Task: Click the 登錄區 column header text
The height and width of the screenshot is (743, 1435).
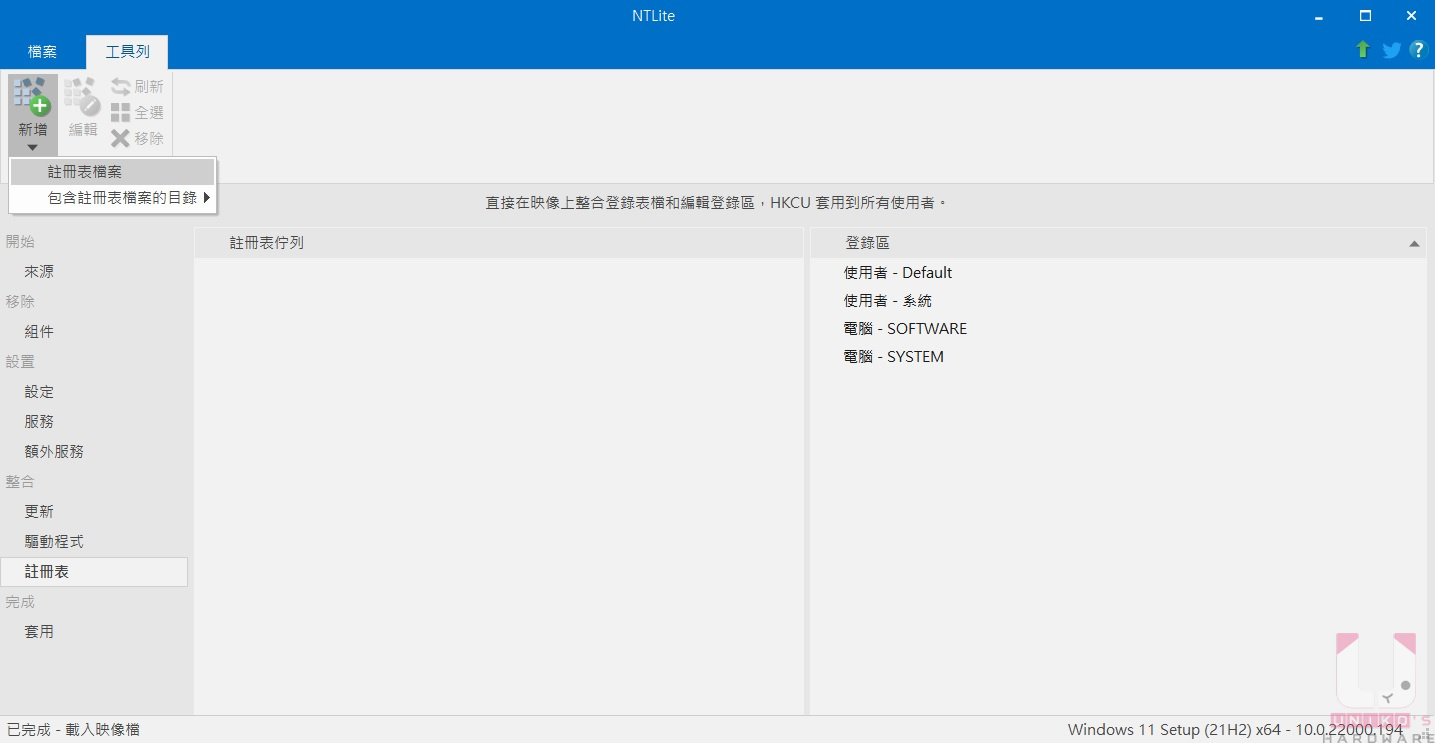Action: 867,243
